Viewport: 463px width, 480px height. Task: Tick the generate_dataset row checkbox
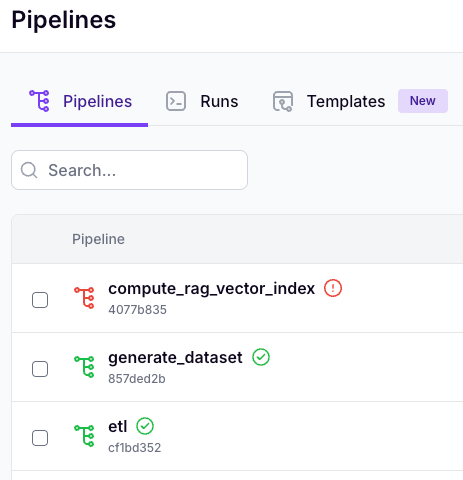40,369
